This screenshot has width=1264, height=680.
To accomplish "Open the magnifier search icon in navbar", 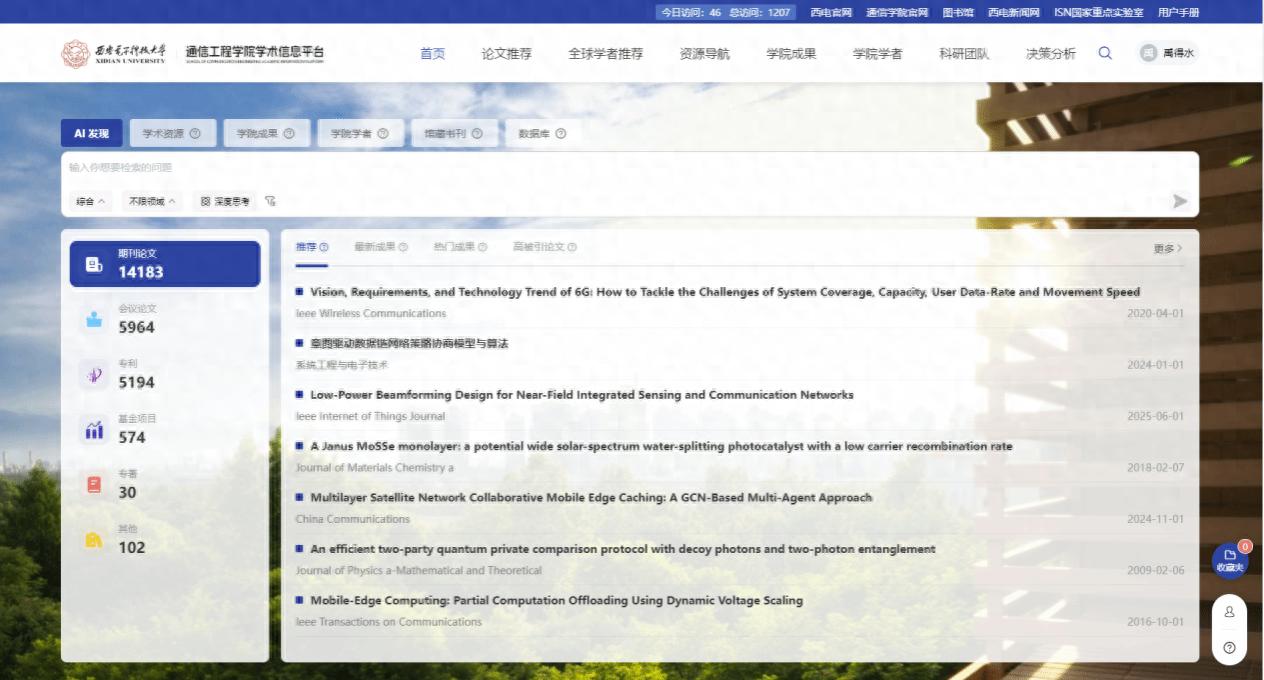I will tap(1105, 53).
